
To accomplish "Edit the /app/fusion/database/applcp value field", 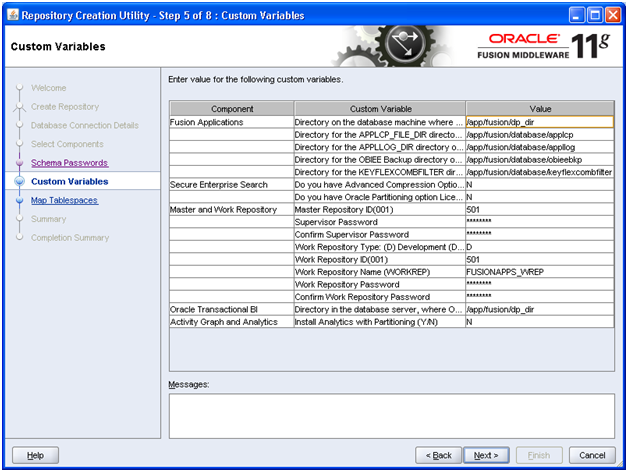I will coord(540,135).
